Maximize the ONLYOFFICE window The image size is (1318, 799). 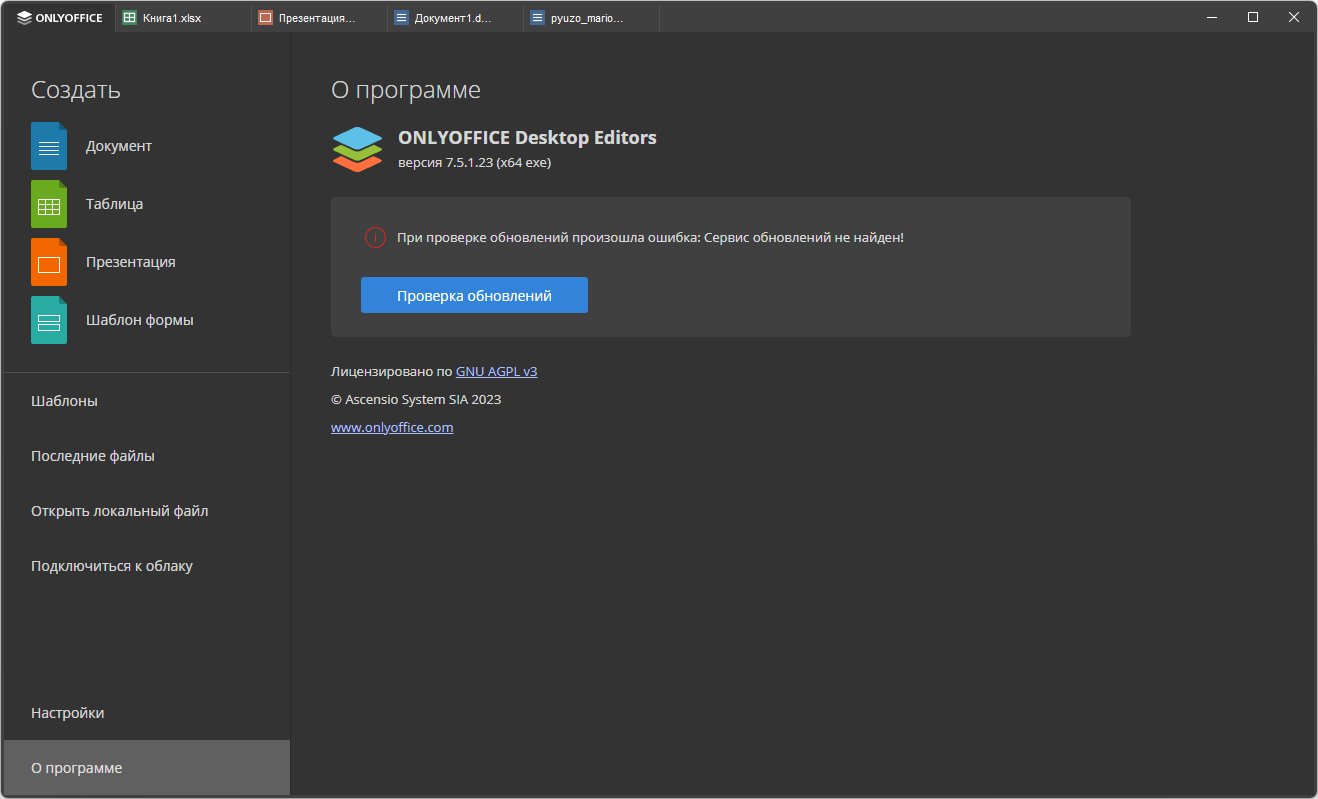(1252, 17)
